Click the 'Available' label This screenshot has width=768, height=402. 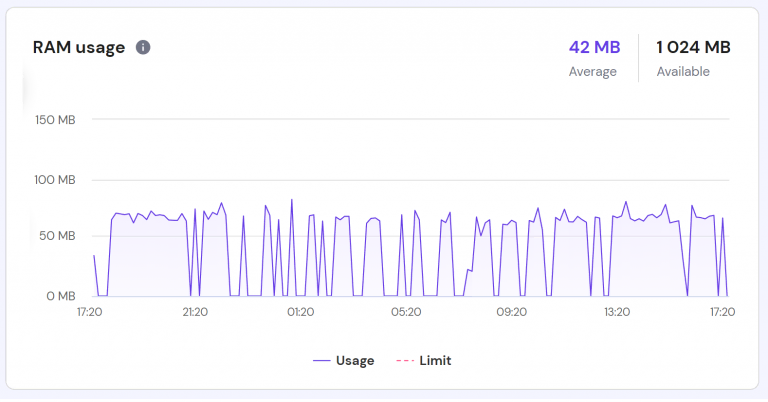(683, 71)
